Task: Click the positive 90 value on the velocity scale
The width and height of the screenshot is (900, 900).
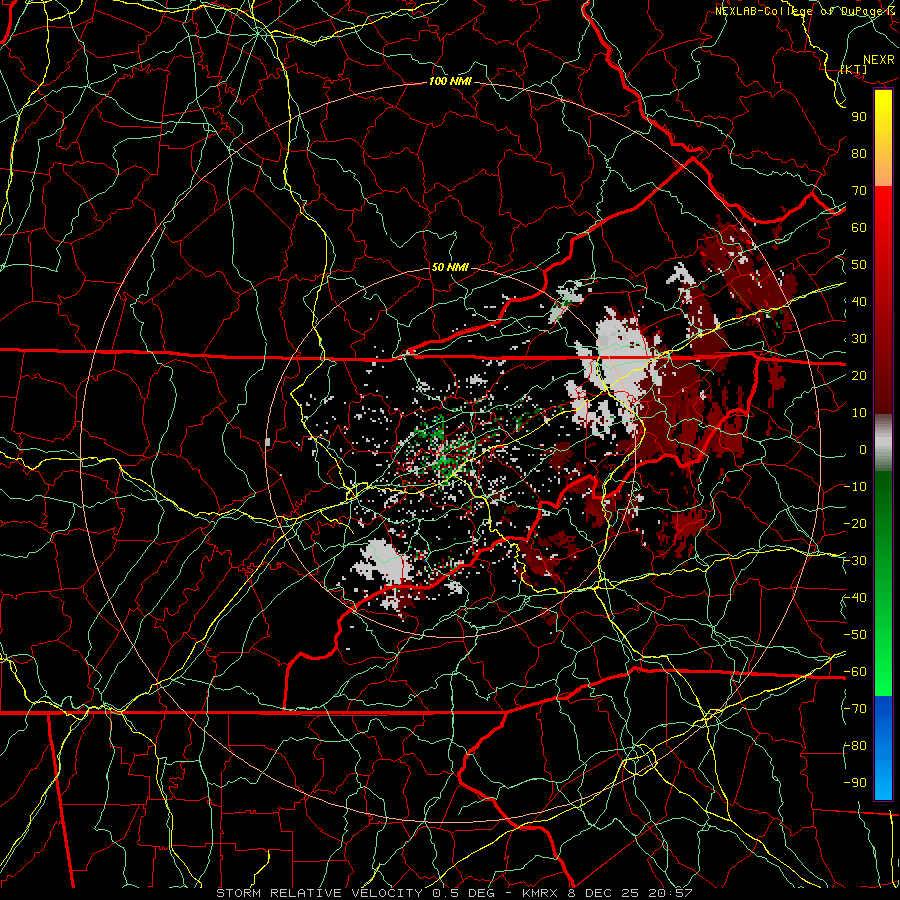Action: click(859, 117)
